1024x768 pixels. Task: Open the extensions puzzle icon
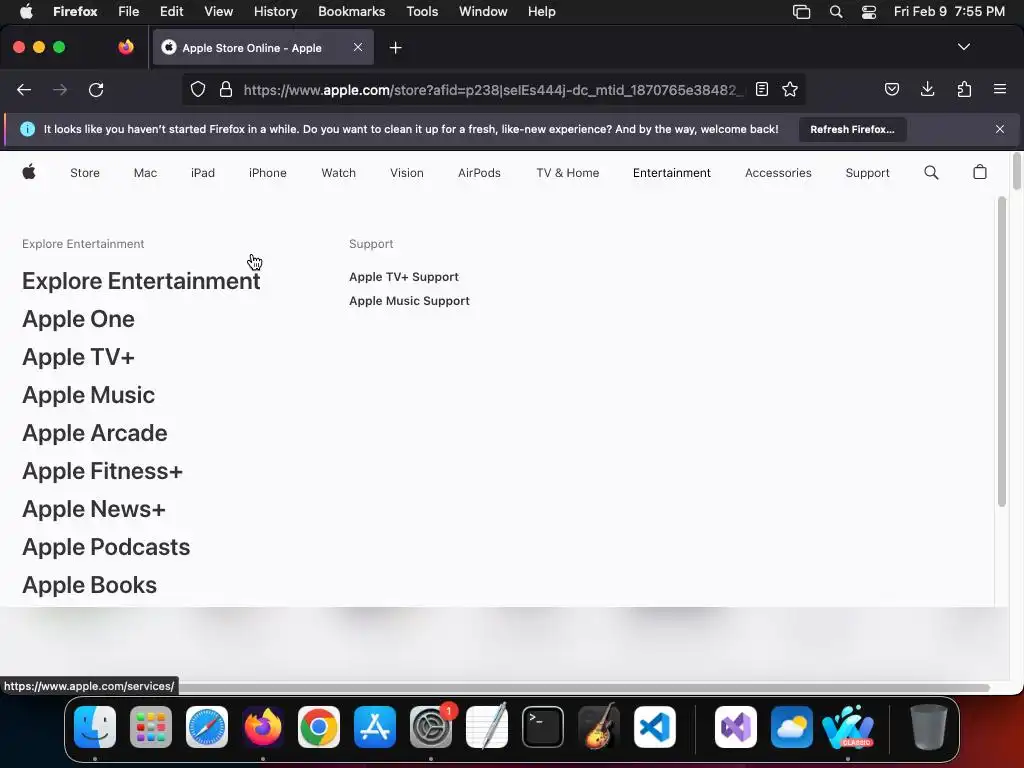pyautogui.click(x=964, y=89)
